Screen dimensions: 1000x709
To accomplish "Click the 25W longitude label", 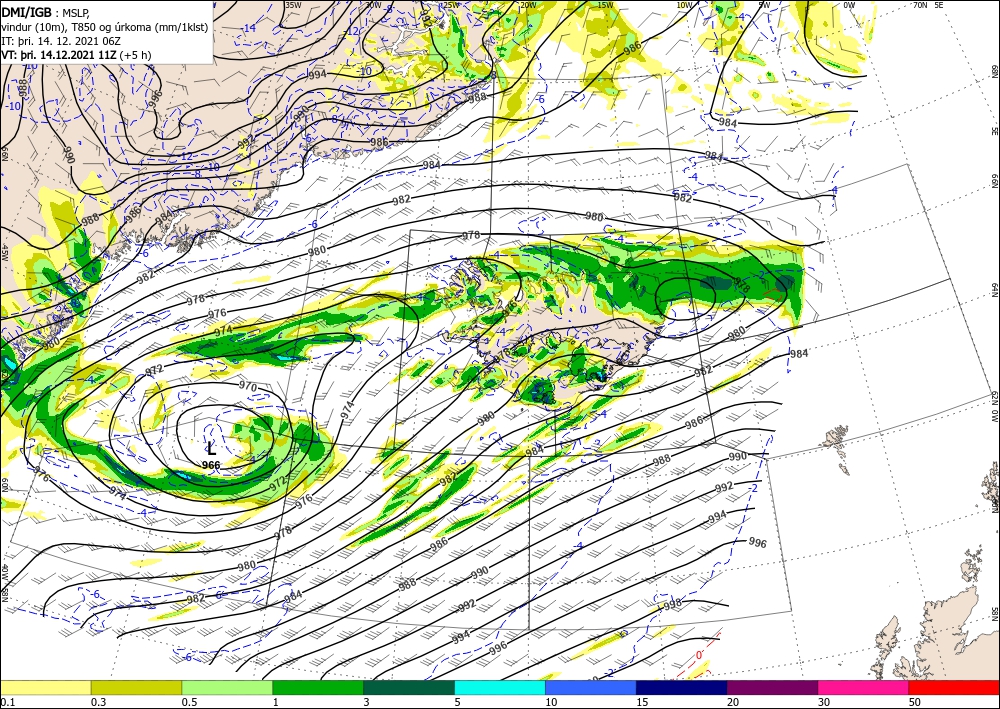I will 451,5.
